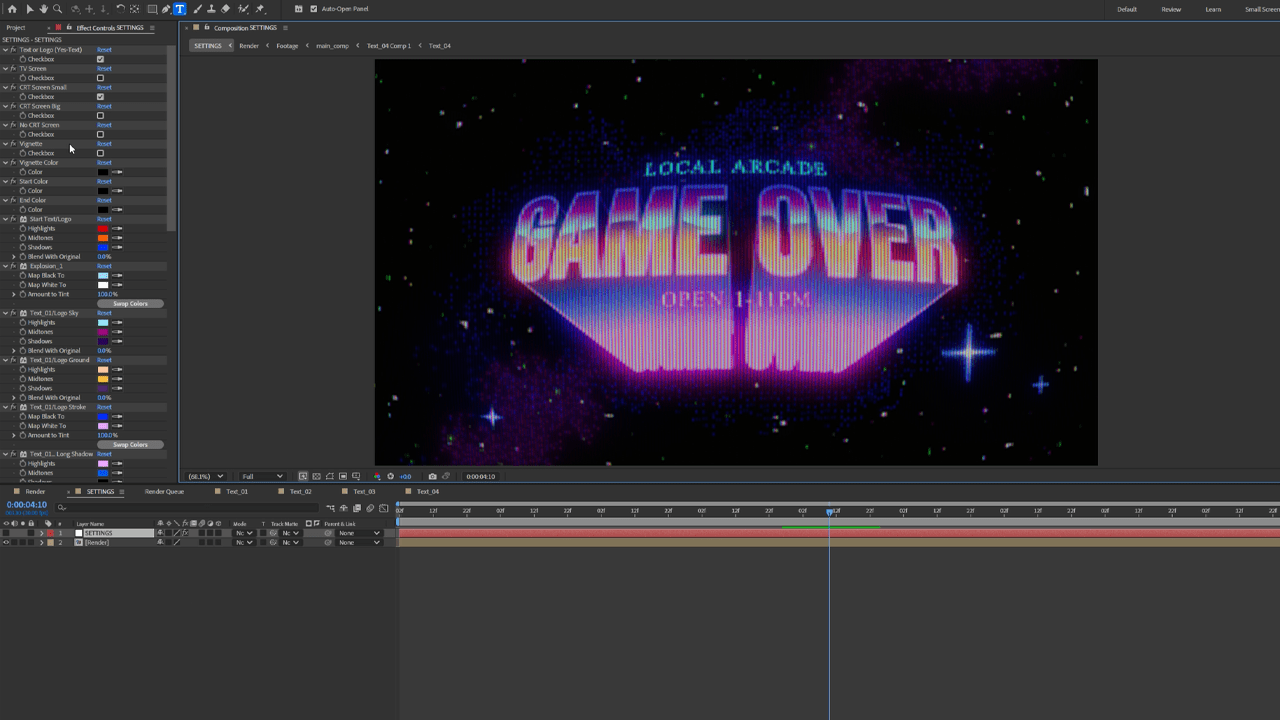Screen dimensions: 1280x720
Task: Open the Render Queue panel
Action: pos(164,491)
